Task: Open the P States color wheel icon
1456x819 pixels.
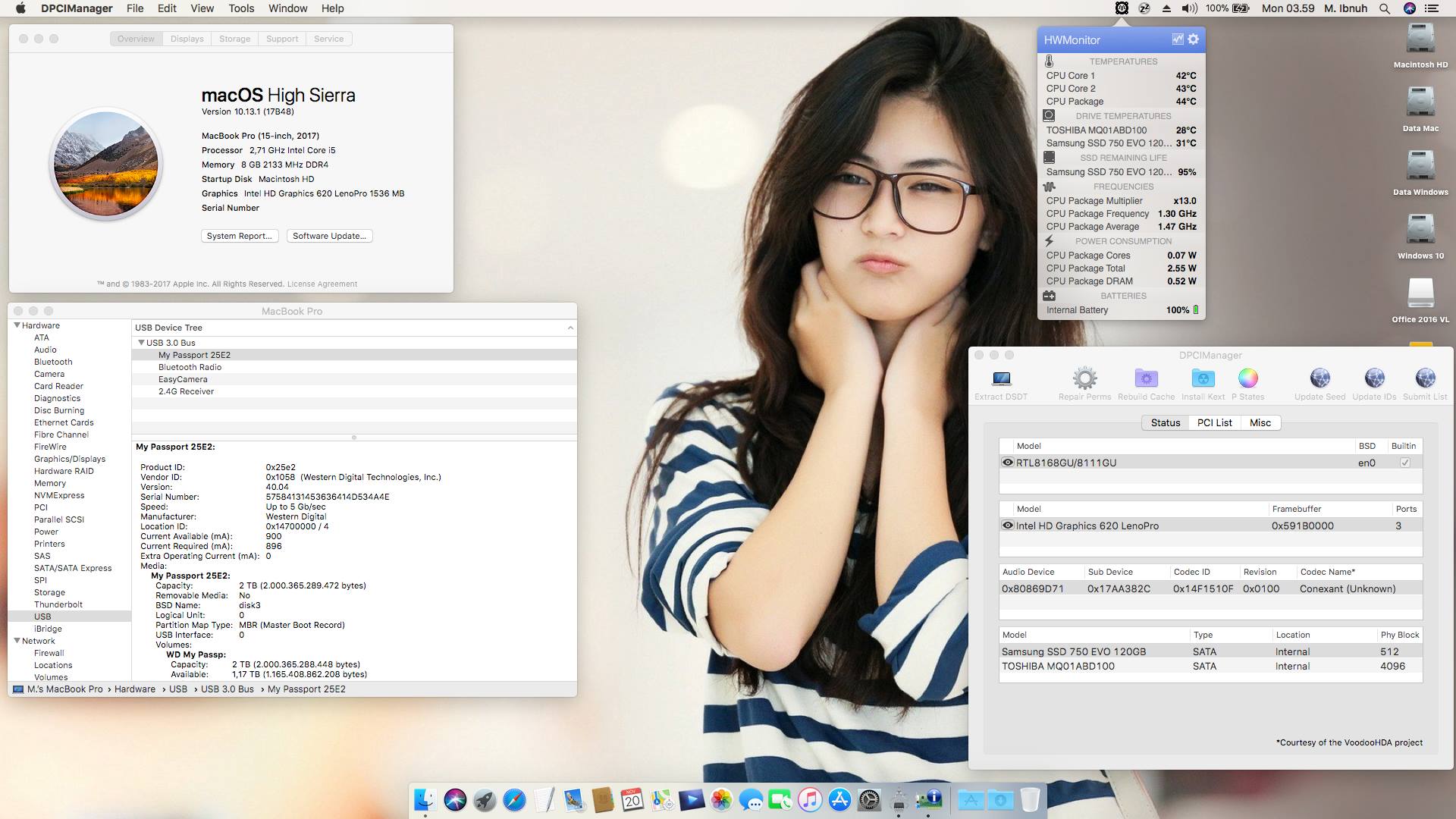Action: (1247, 378)
